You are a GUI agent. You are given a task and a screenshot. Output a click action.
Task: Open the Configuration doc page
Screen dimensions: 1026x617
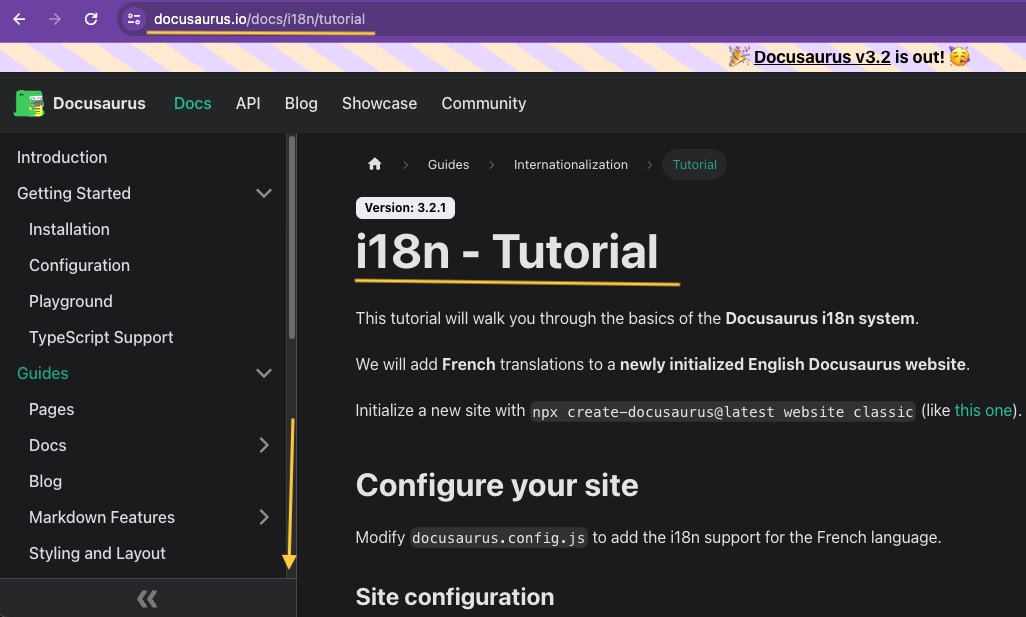79,265
